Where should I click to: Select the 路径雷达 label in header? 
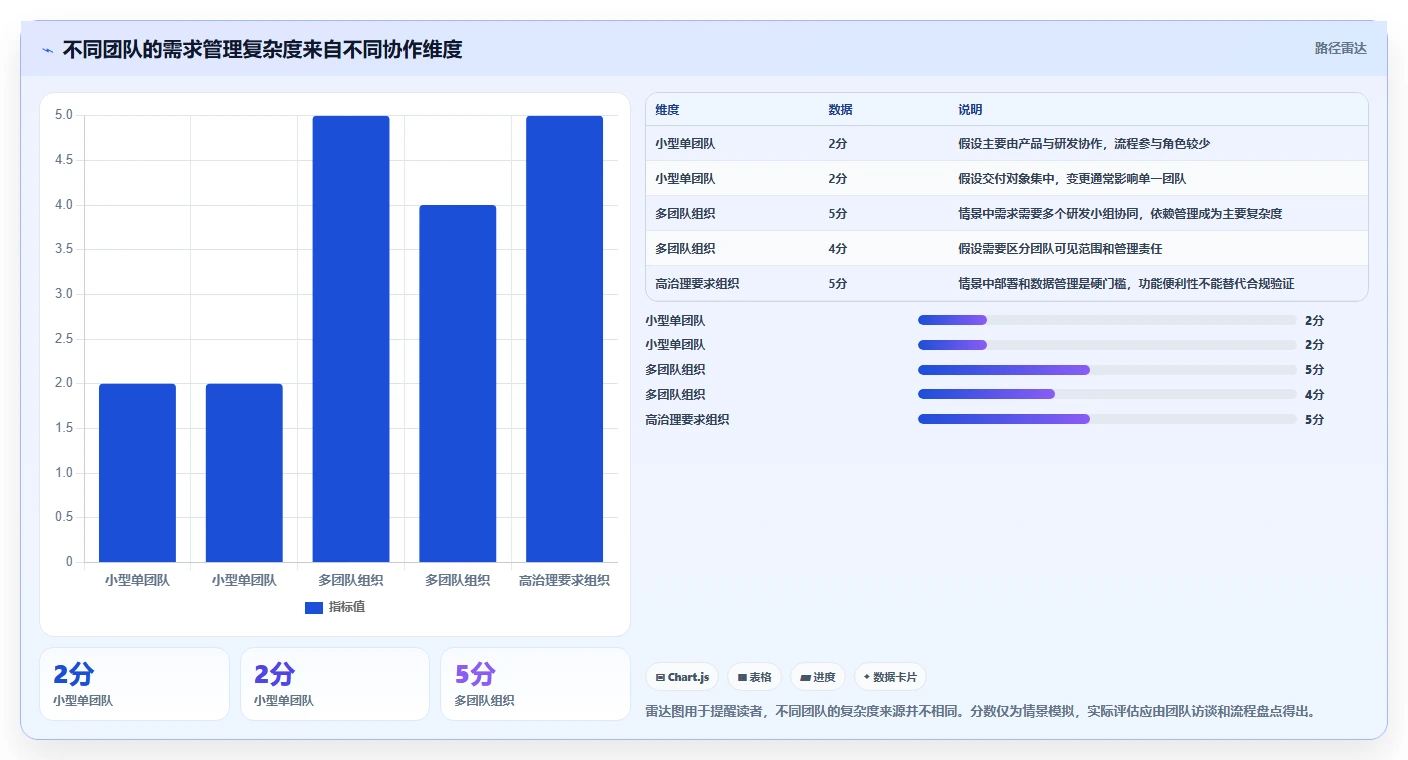1340,48
